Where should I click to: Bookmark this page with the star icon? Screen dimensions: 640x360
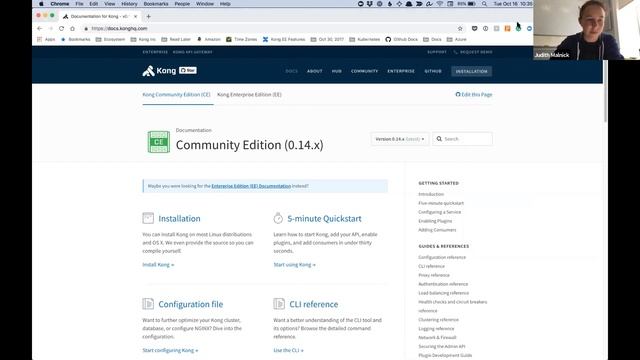click(460, 29)
